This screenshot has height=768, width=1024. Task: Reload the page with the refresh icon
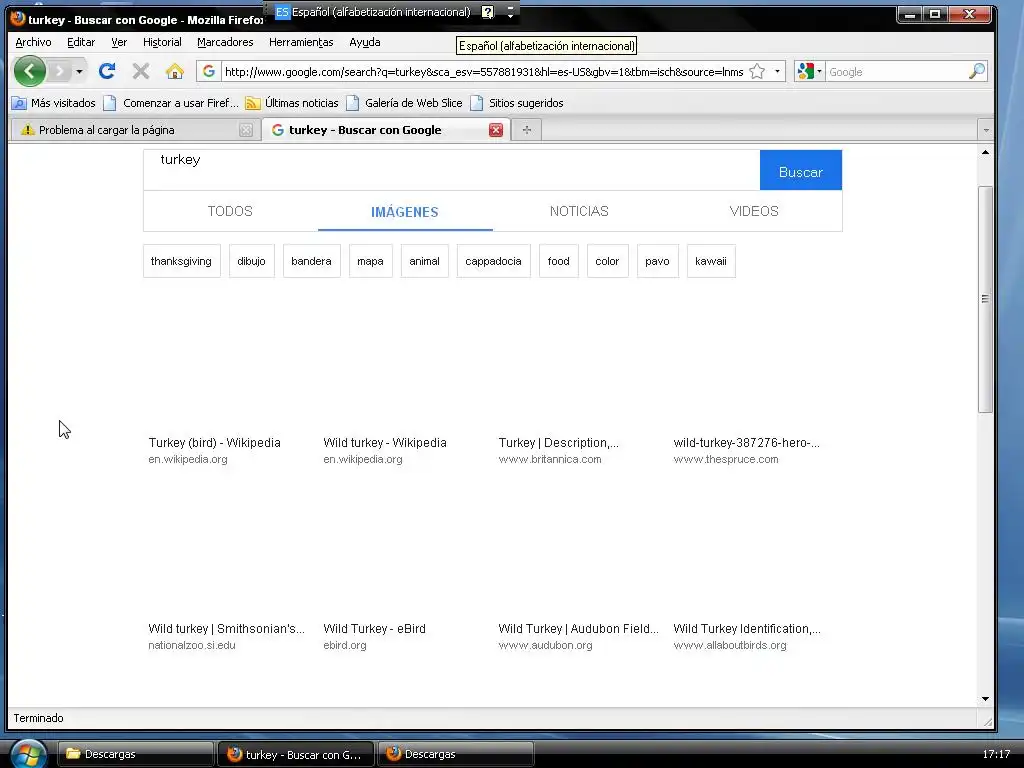coord(107,71)
